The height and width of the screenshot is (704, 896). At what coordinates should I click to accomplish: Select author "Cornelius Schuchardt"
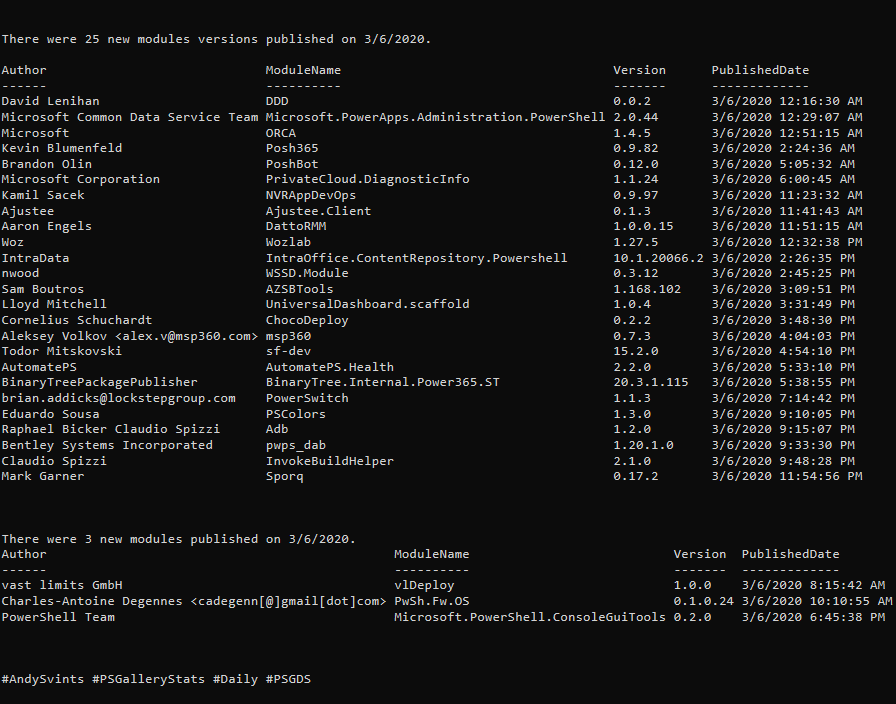77,321
